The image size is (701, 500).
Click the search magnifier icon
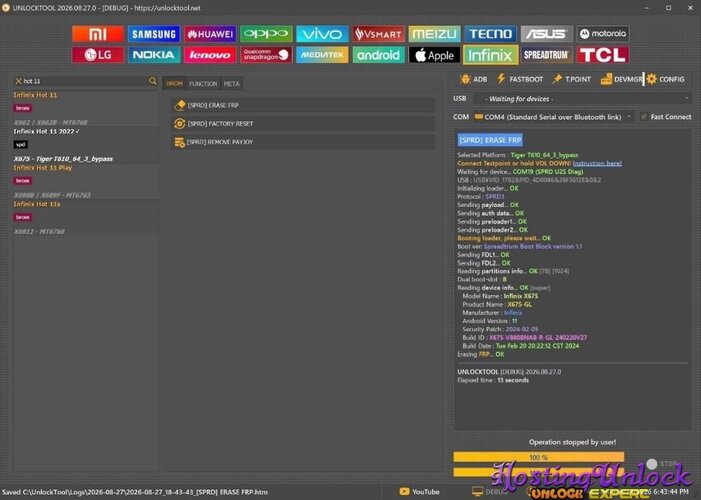click(x=153, y=81)
